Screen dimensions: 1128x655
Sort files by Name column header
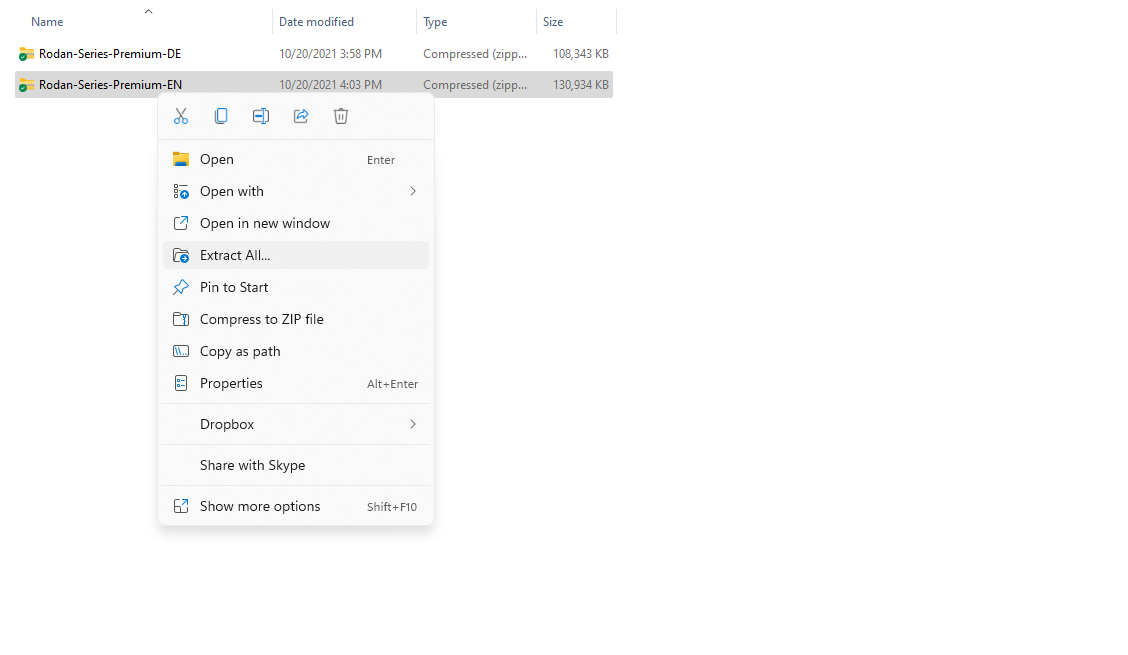click(47, 22)
